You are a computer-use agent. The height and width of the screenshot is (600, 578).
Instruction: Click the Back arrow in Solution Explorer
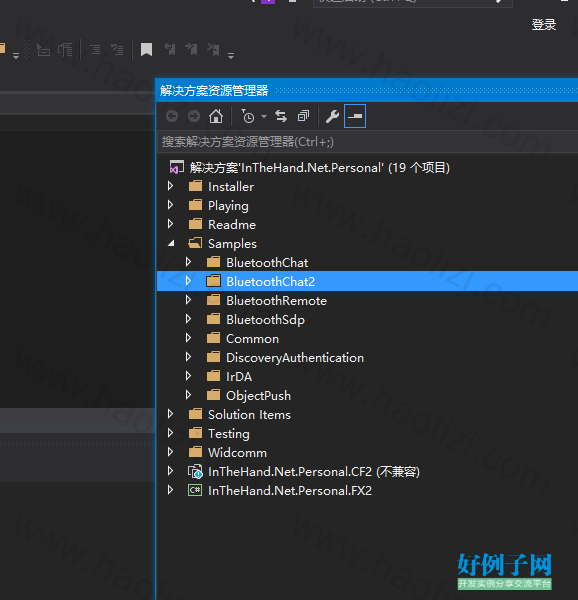(172, 116)
